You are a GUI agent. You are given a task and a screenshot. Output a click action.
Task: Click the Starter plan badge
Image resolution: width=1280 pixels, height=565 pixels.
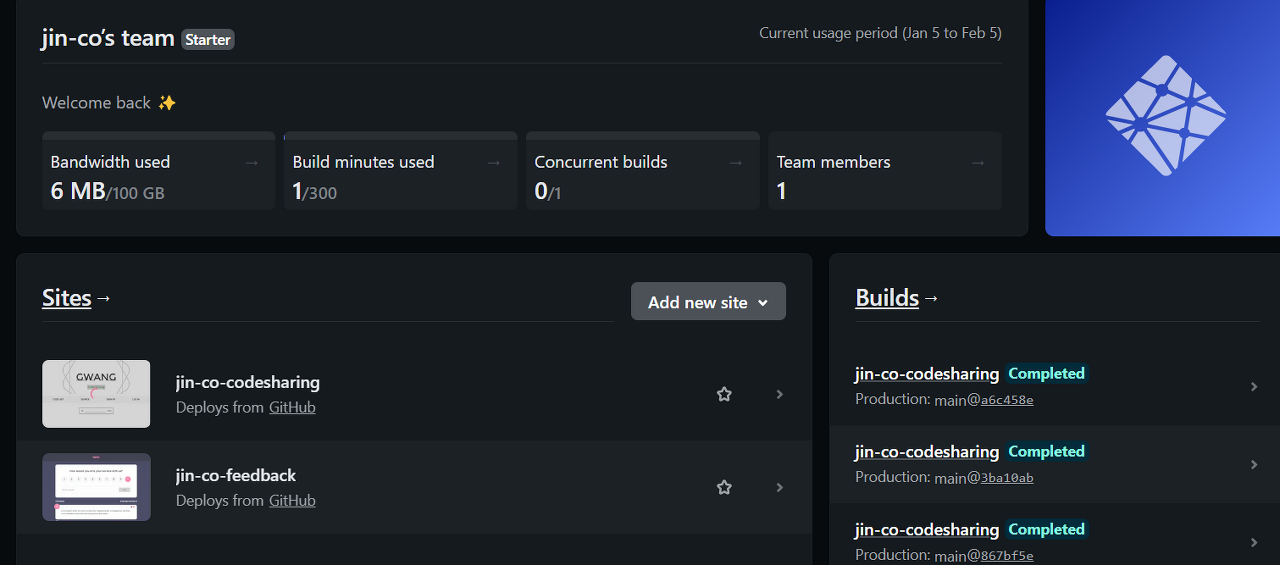(208, 40)
